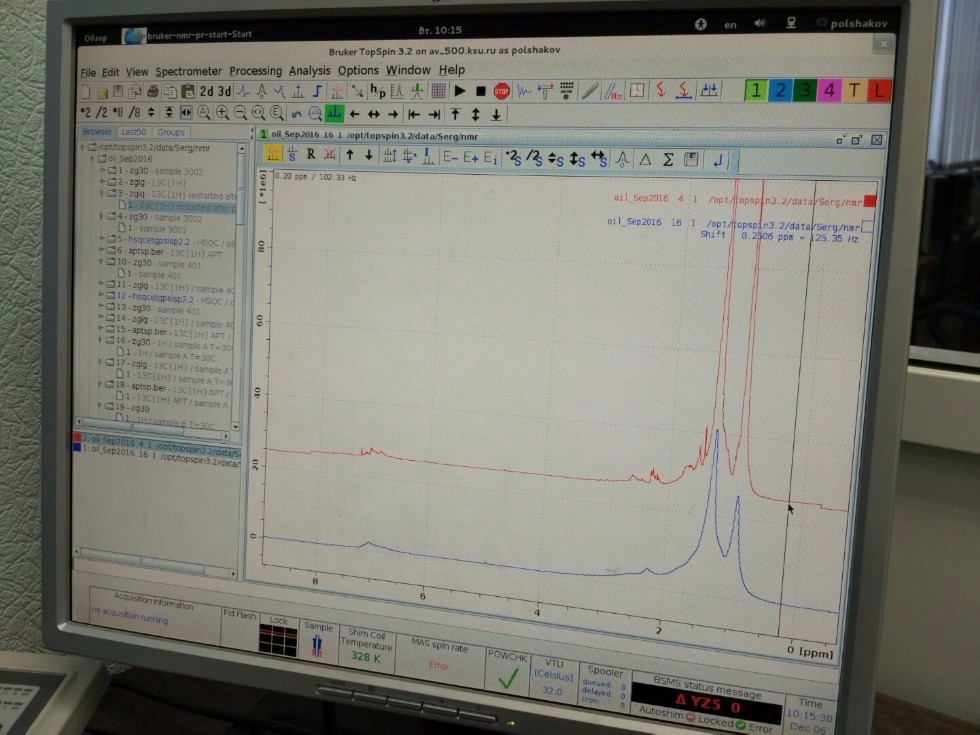This screenshot has width=980, height=735.
Task: Click the red L button
Action: pos(878,91)
